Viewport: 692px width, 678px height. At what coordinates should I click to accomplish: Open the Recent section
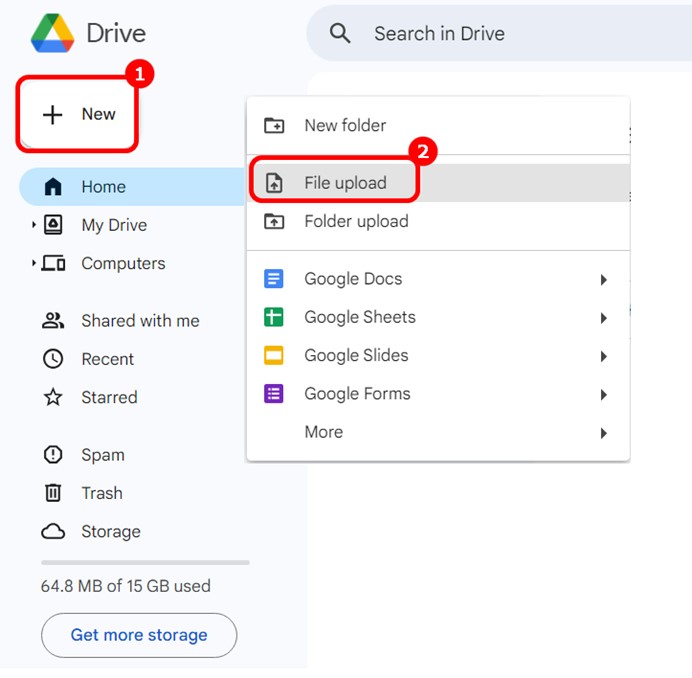108,359
